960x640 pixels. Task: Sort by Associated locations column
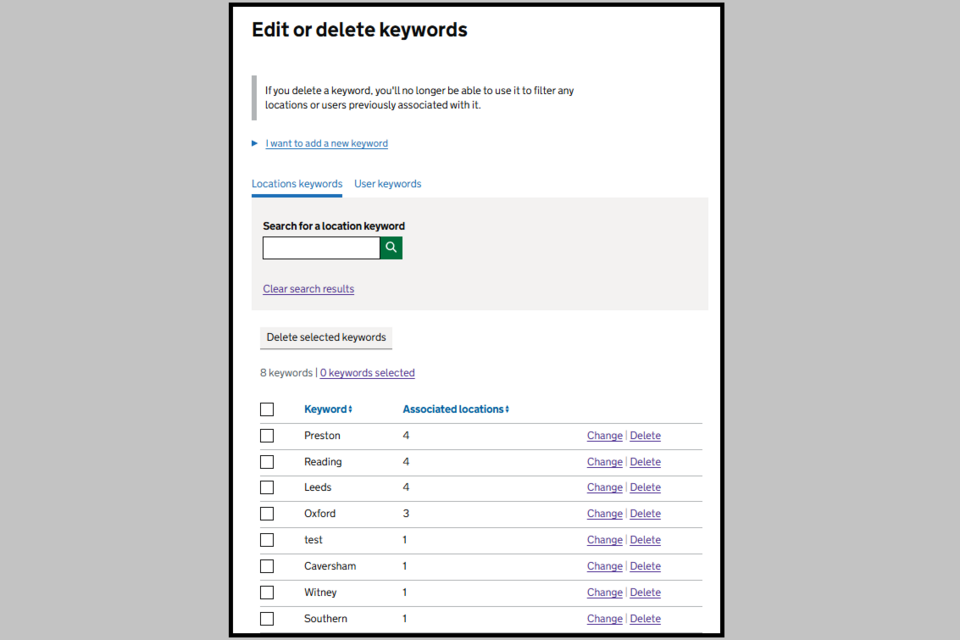[455, 409]
